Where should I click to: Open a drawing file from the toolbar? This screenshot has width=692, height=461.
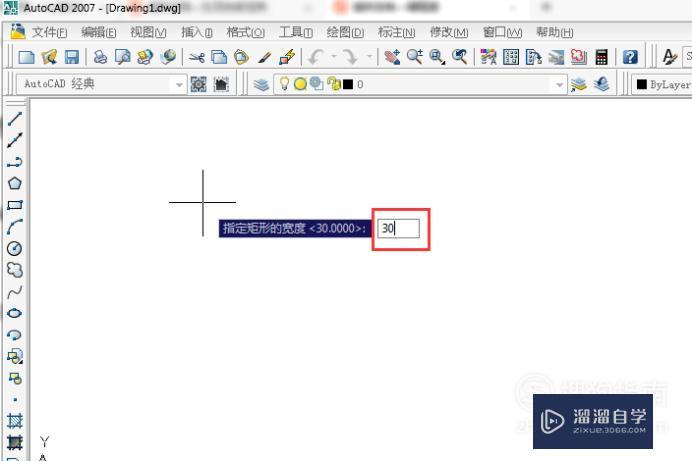point(49,57)
